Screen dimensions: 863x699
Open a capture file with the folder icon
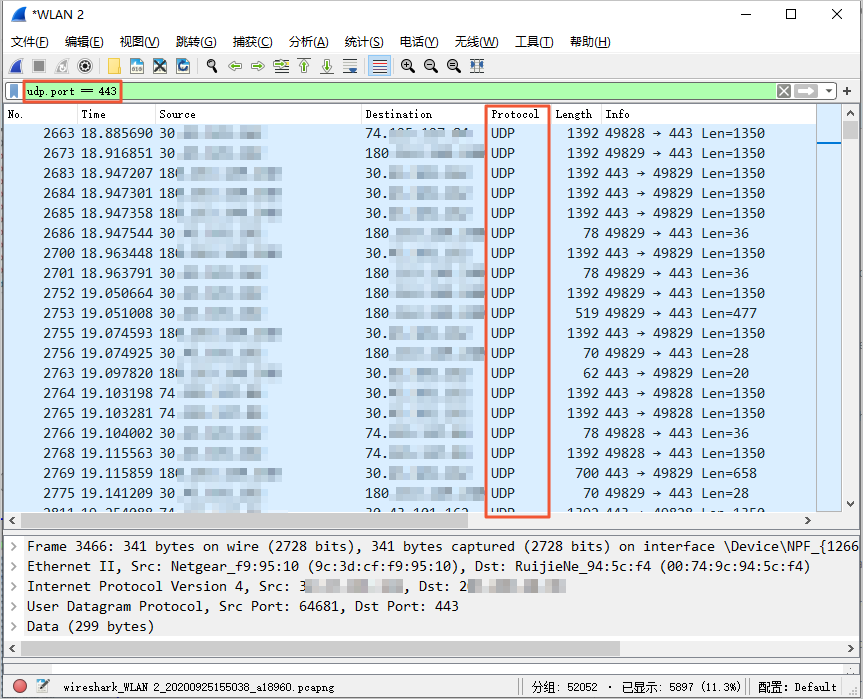pyautogui.click(x=114, y=67)
